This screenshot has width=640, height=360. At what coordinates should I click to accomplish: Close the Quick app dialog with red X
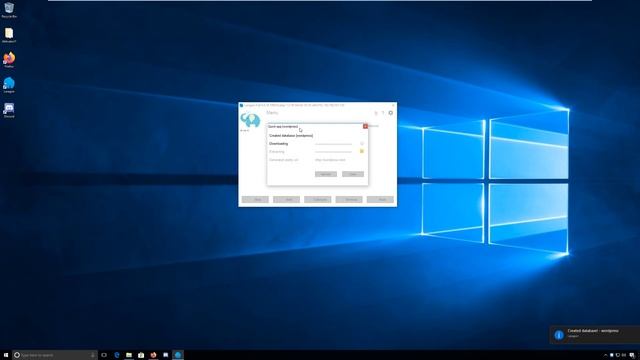click(365, 126)
